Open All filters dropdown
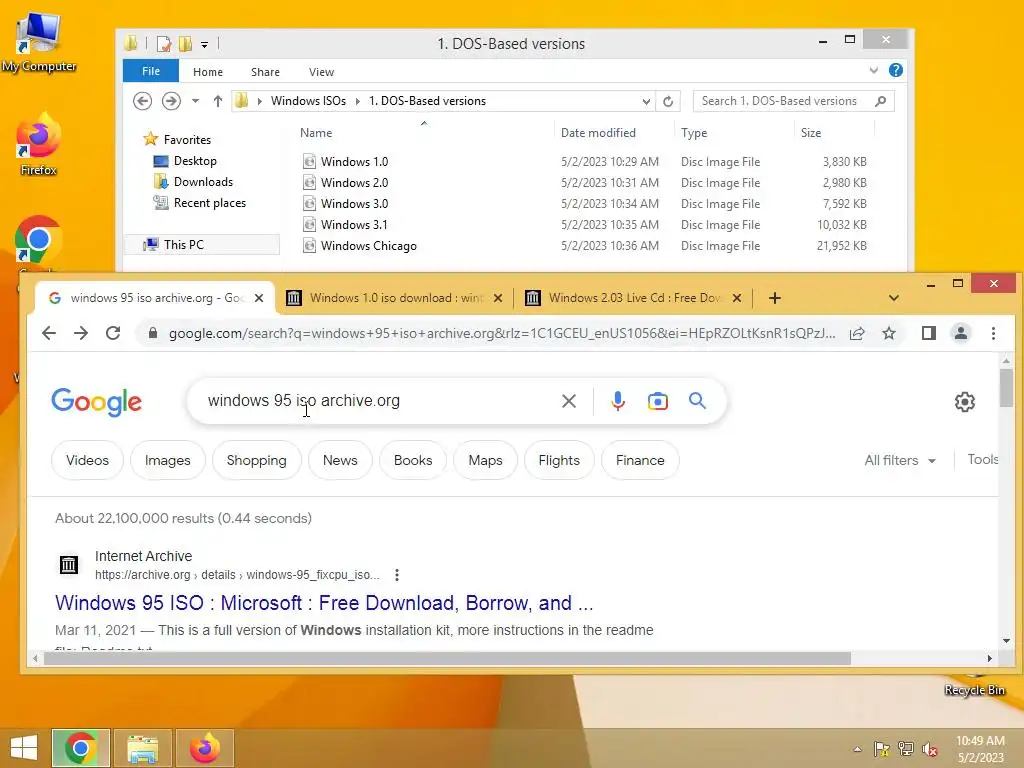This screenshot has width=1024, height=768. click(900, 460)
